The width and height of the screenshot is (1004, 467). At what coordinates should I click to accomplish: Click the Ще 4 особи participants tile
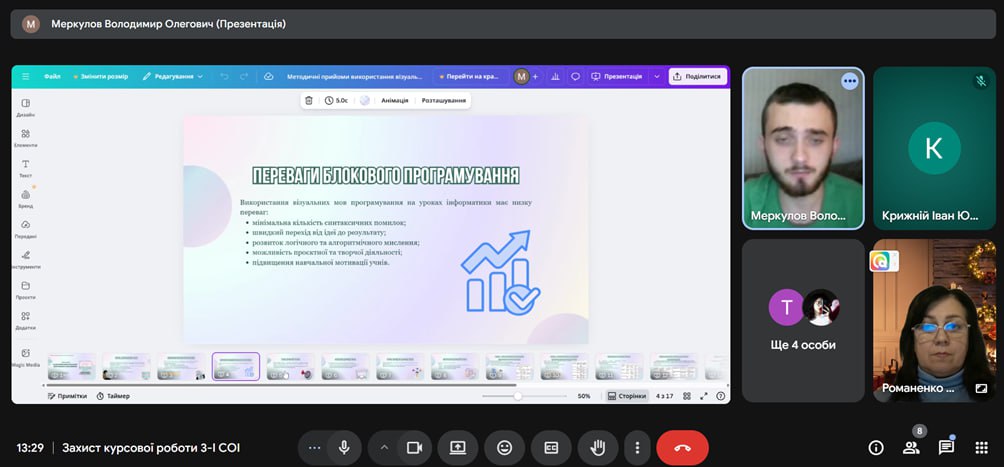(803, 320)
